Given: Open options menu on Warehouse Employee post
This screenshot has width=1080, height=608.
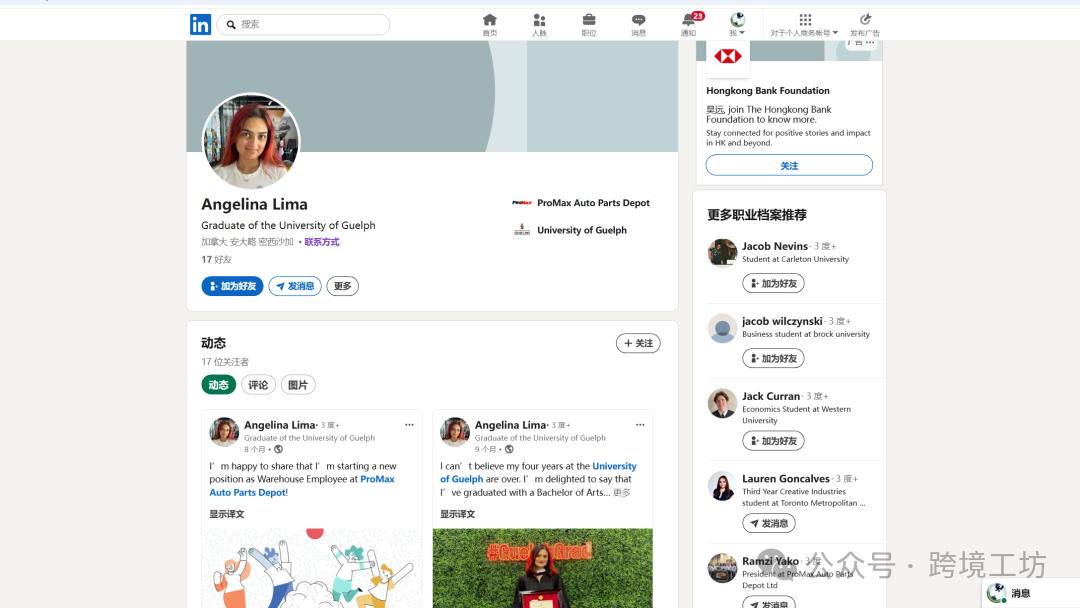Looking at the screenshot, I should [x=409, y=425].
